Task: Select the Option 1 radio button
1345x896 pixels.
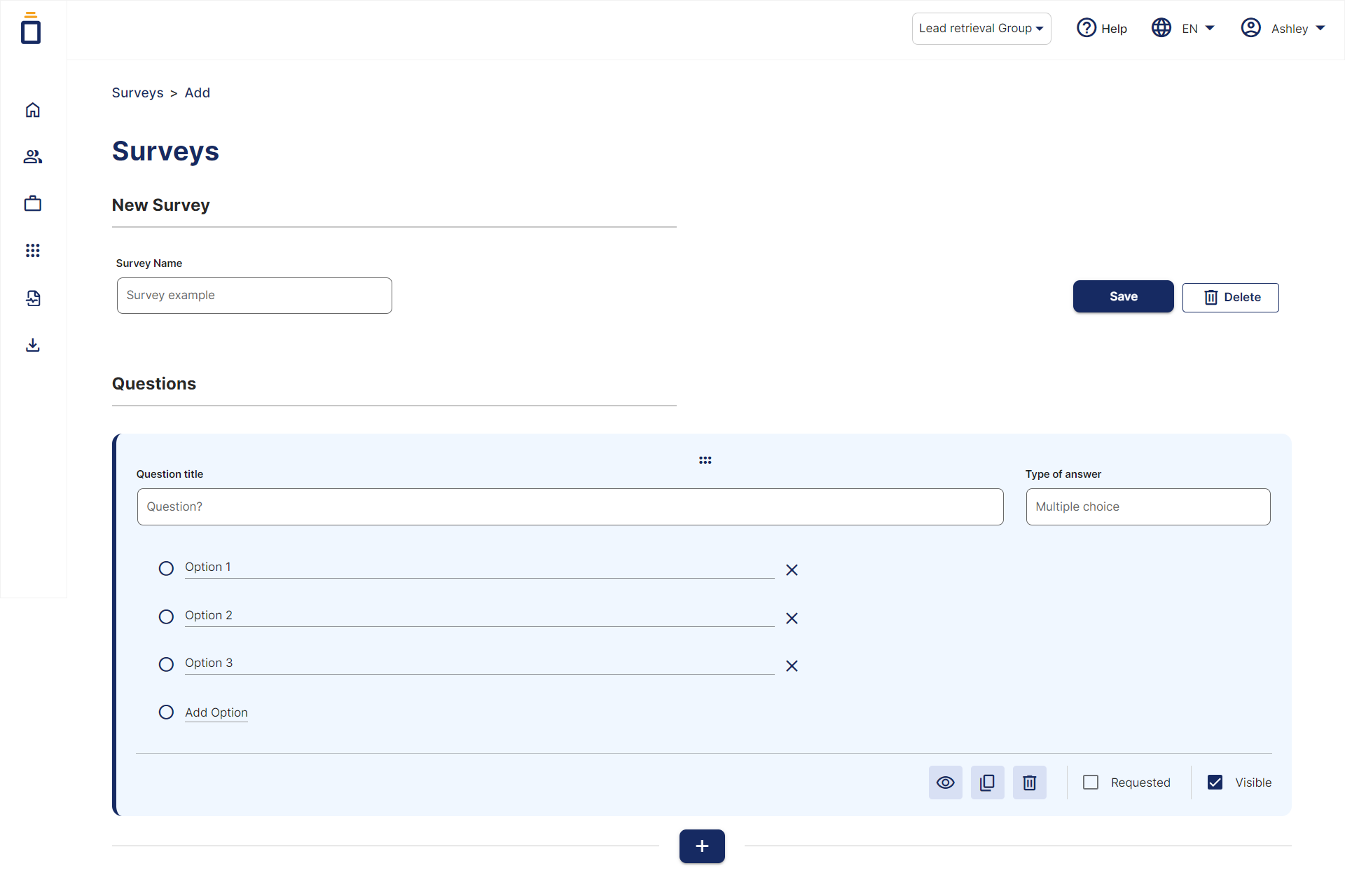Action: coord(166,569)
